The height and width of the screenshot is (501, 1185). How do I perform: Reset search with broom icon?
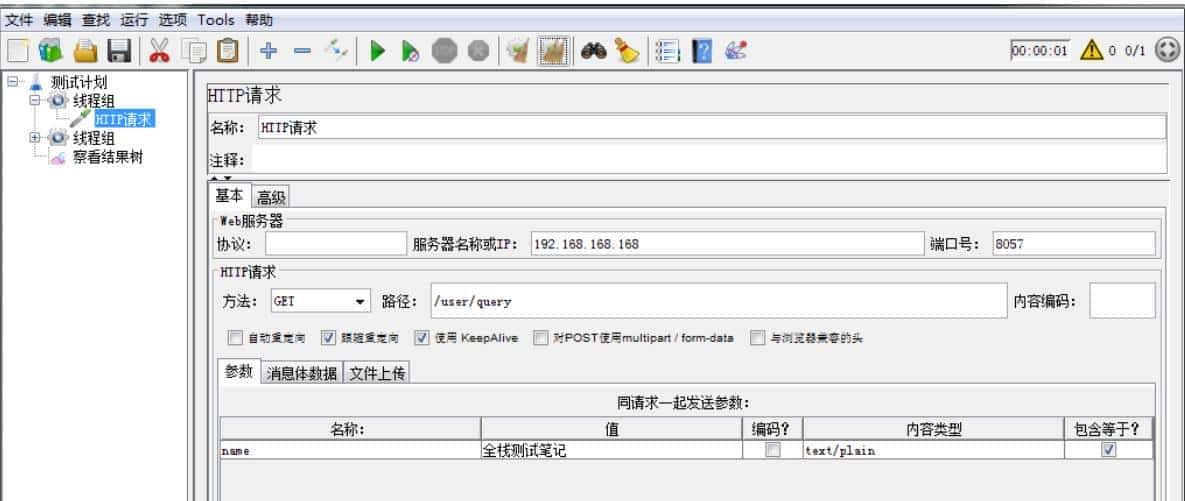click(x=627, y=51)
